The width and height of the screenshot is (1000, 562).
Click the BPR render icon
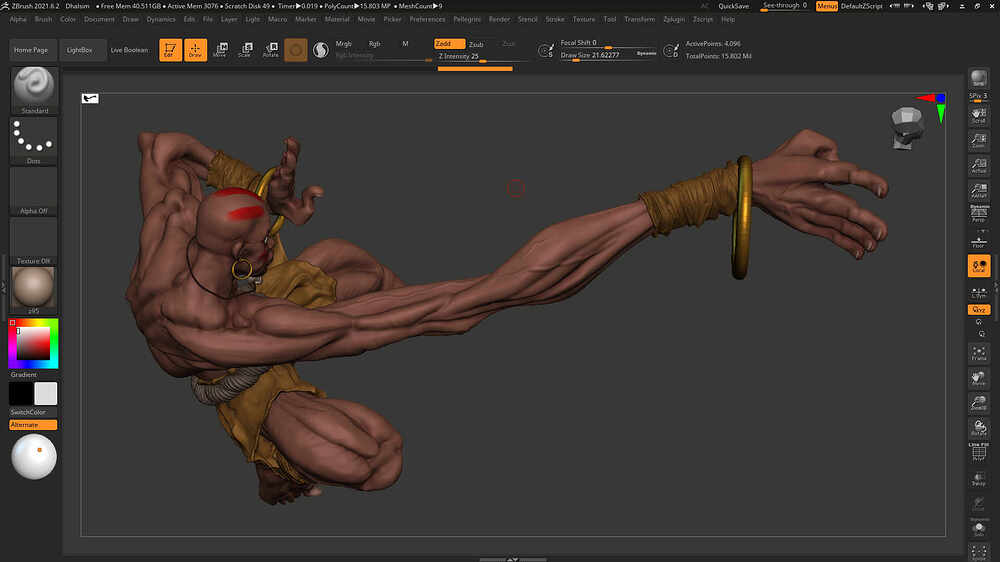[978, 79]
